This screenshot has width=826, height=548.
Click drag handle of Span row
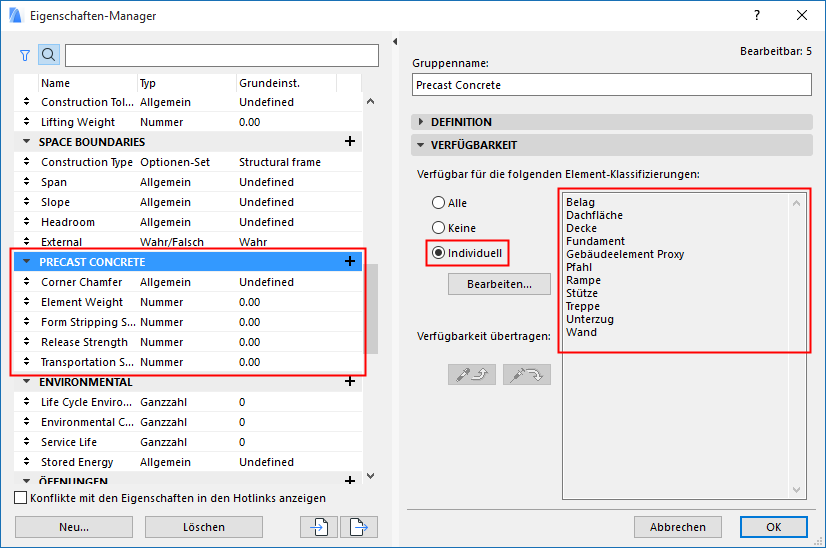pyautogui.click(x=26, y=181)
